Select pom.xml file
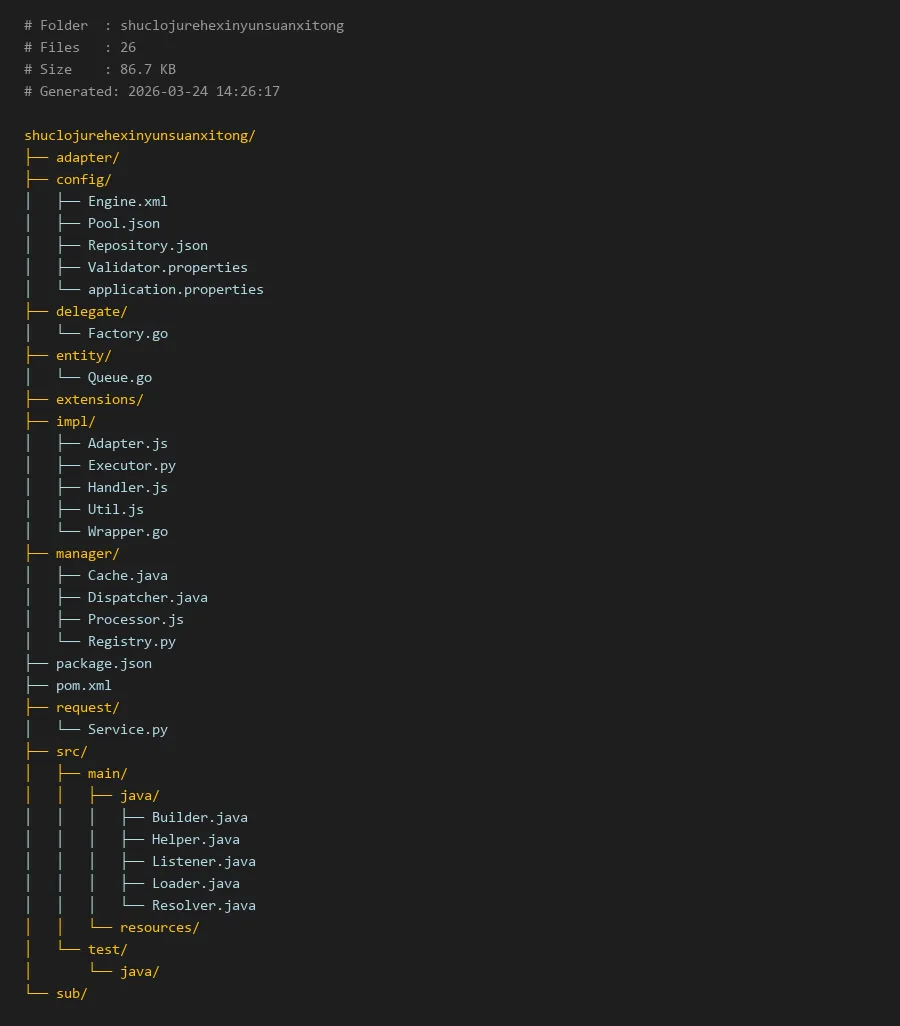Screen dimensions: 900x1026 point(84,685)
